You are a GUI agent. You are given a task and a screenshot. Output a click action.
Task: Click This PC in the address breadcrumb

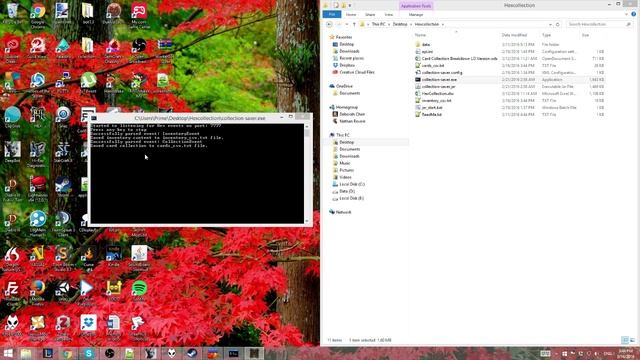coord(378,24)
